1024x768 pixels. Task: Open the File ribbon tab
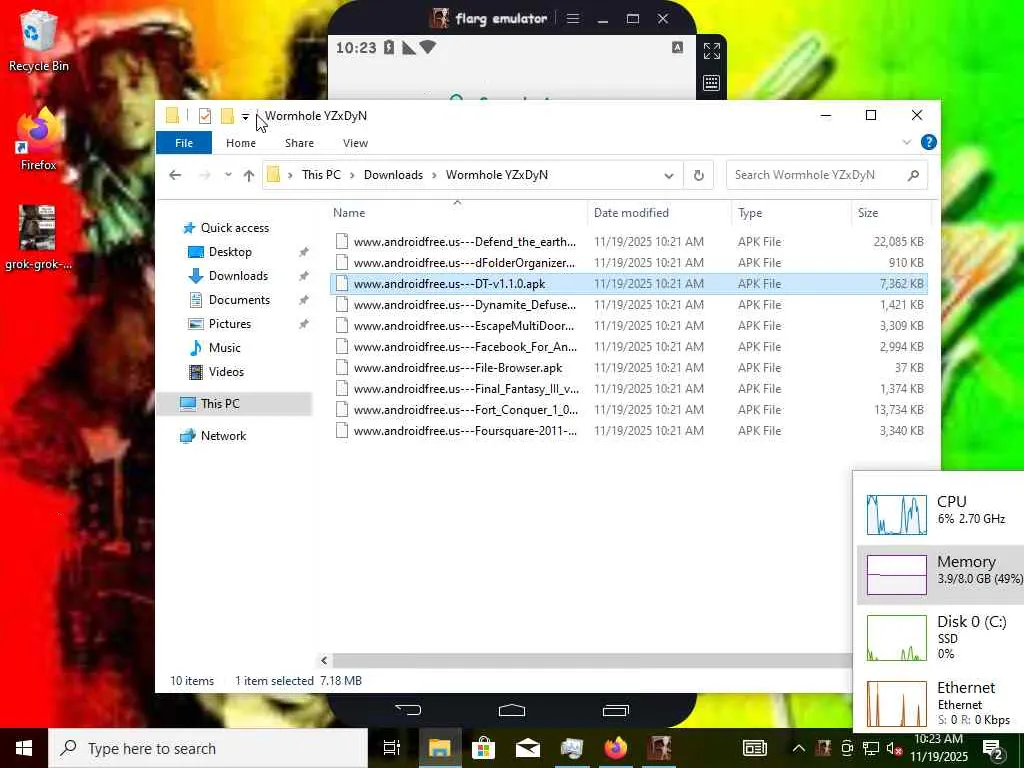184,143
